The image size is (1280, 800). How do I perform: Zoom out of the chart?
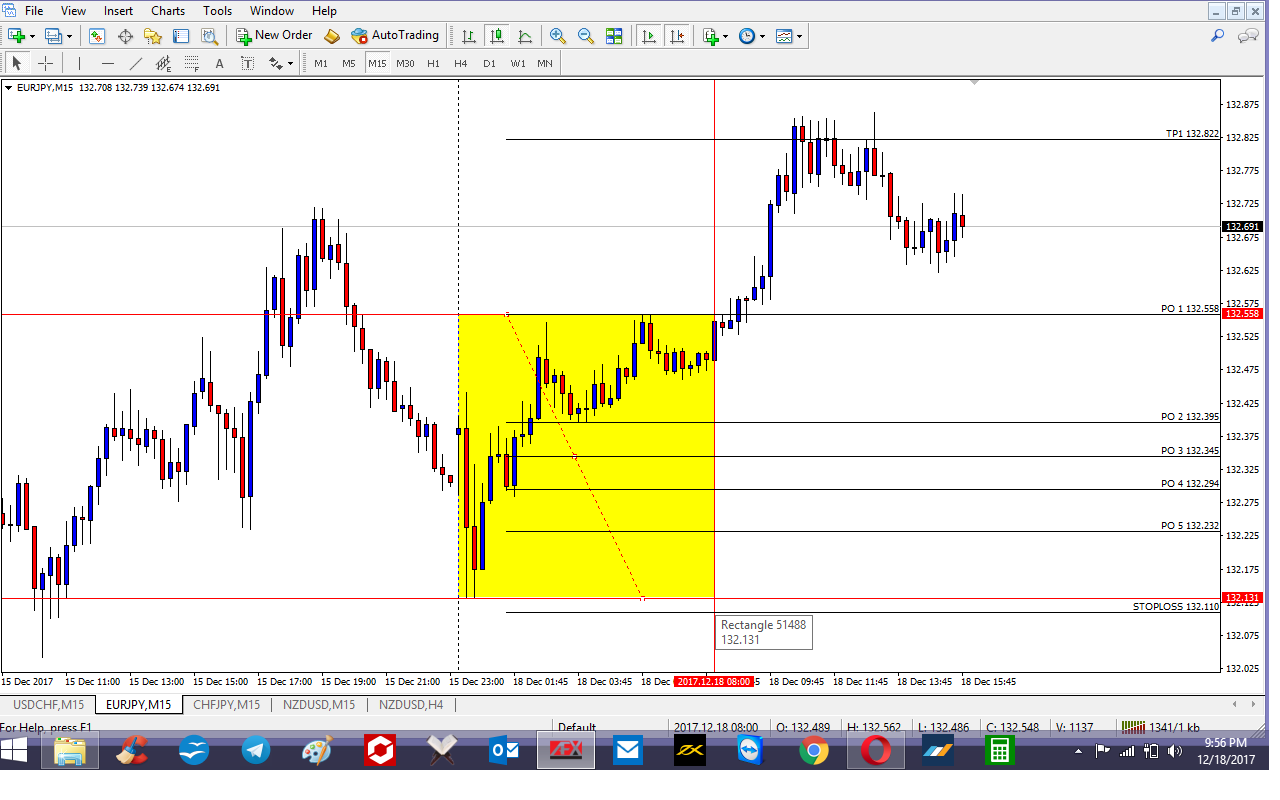(586, 36)
